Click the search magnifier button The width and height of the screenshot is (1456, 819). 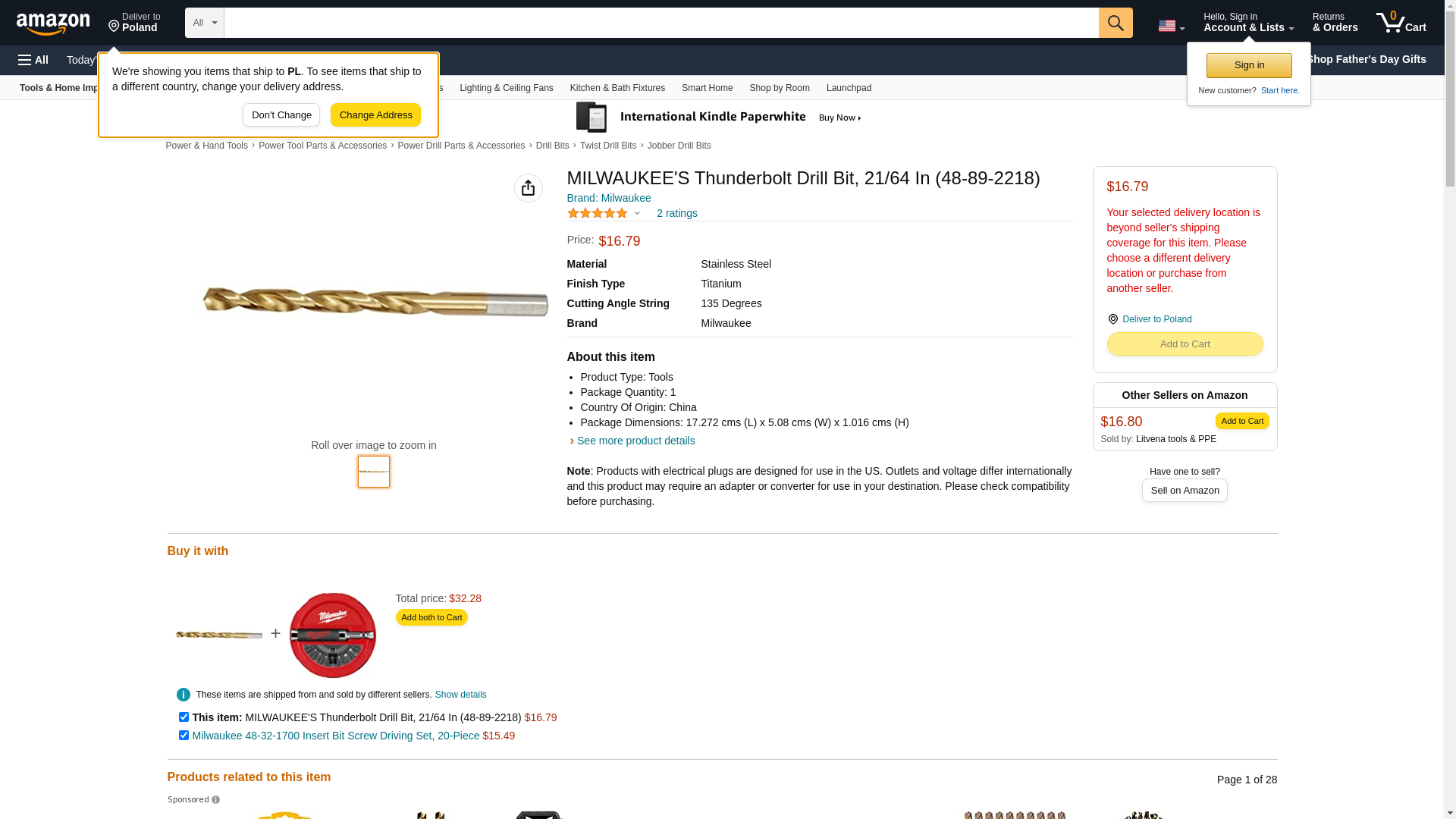(x=1116, y=23)
